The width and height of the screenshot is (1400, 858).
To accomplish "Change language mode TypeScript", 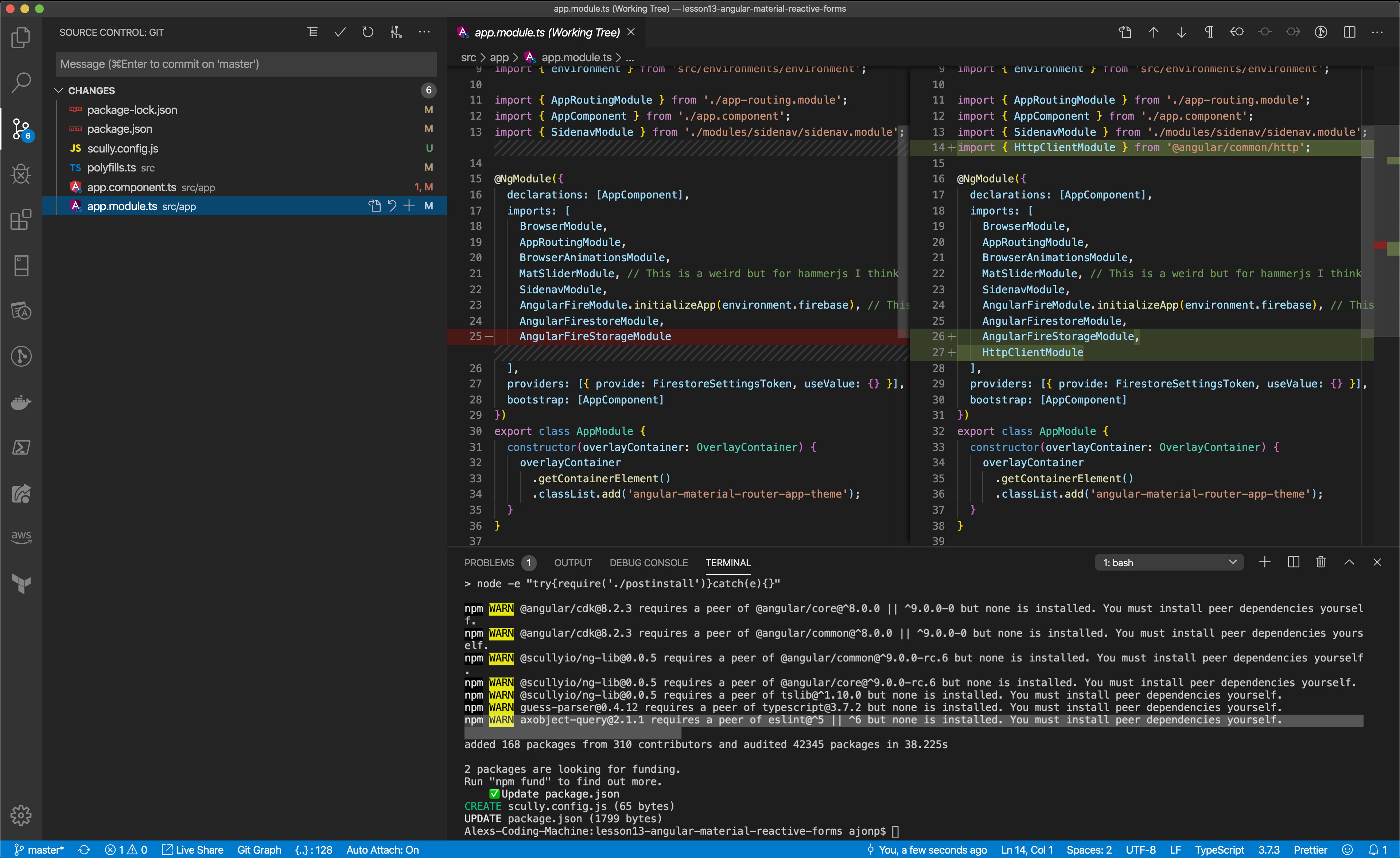I will click(x=1219, y=850).
